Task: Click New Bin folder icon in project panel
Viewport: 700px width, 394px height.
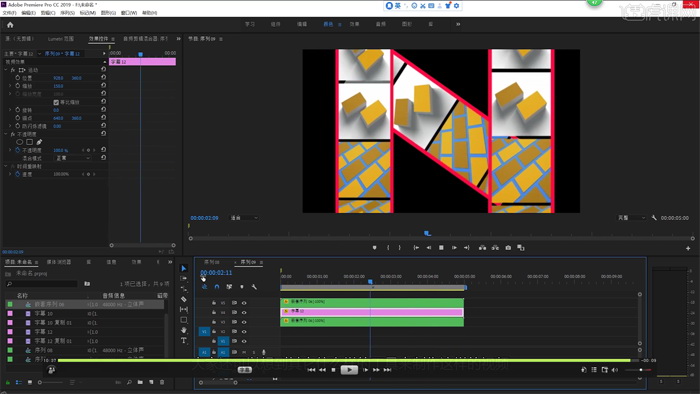Action: 140,382
